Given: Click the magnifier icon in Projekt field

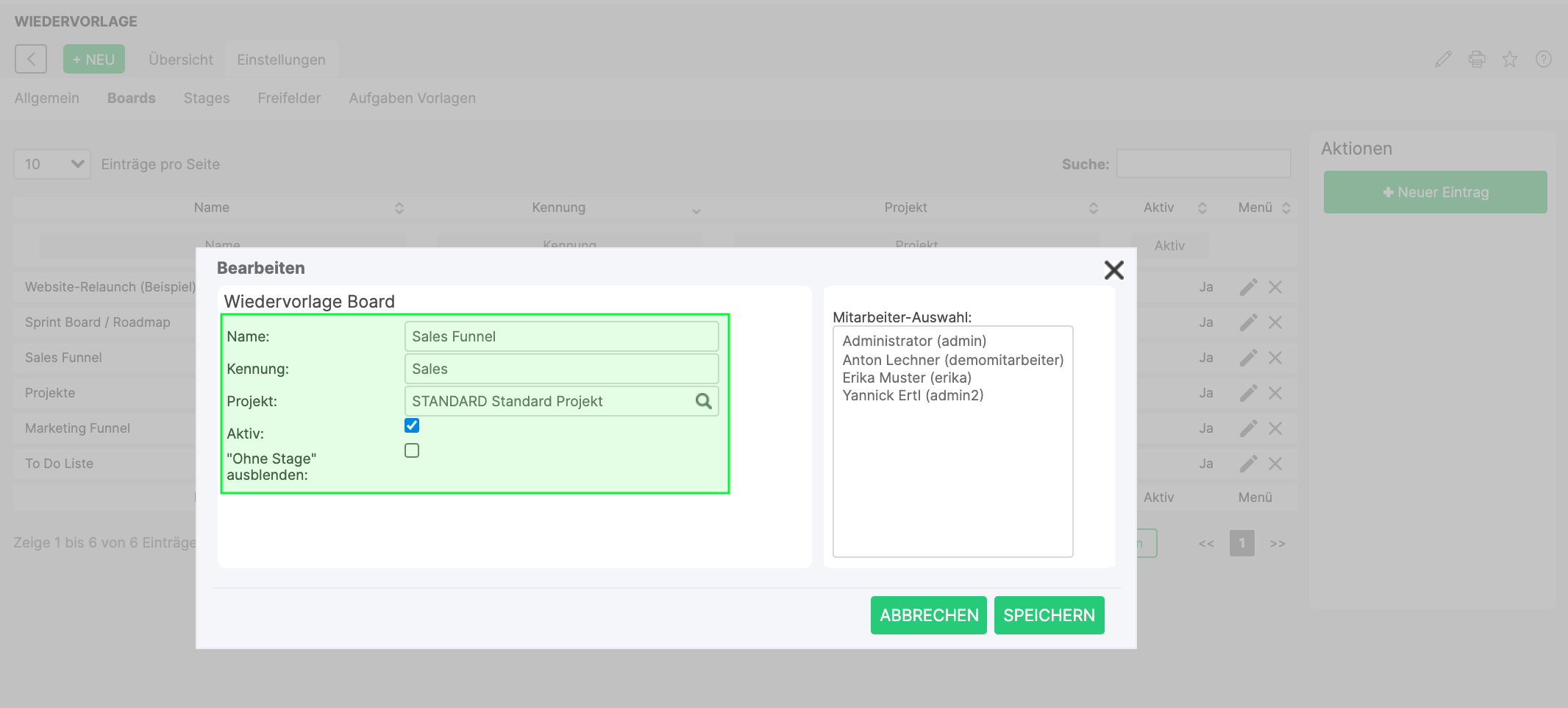Looking at the screenshot, I should (x=703, y=401).
